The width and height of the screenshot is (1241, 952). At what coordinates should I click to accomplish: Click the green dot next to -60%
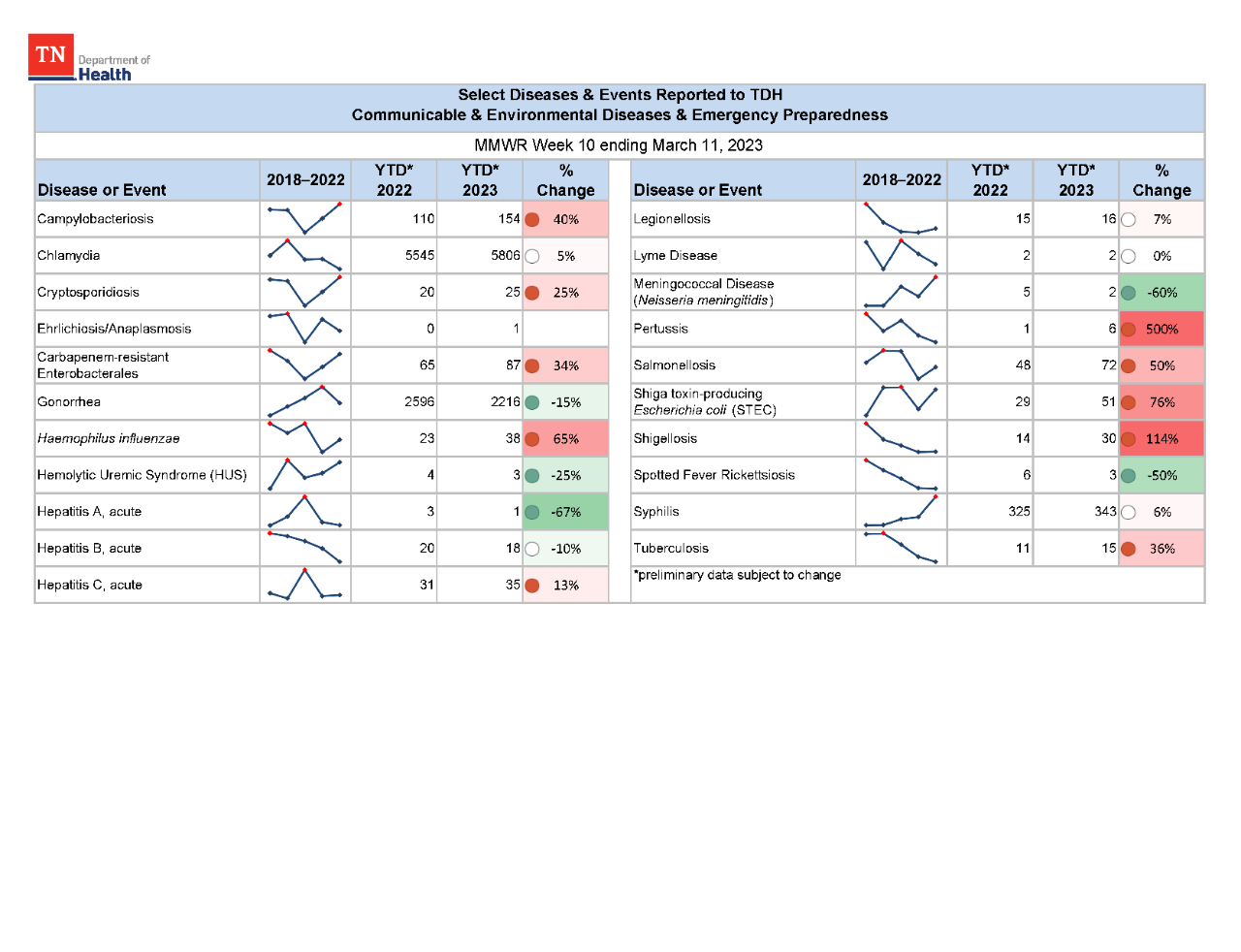click(1129, 293)
